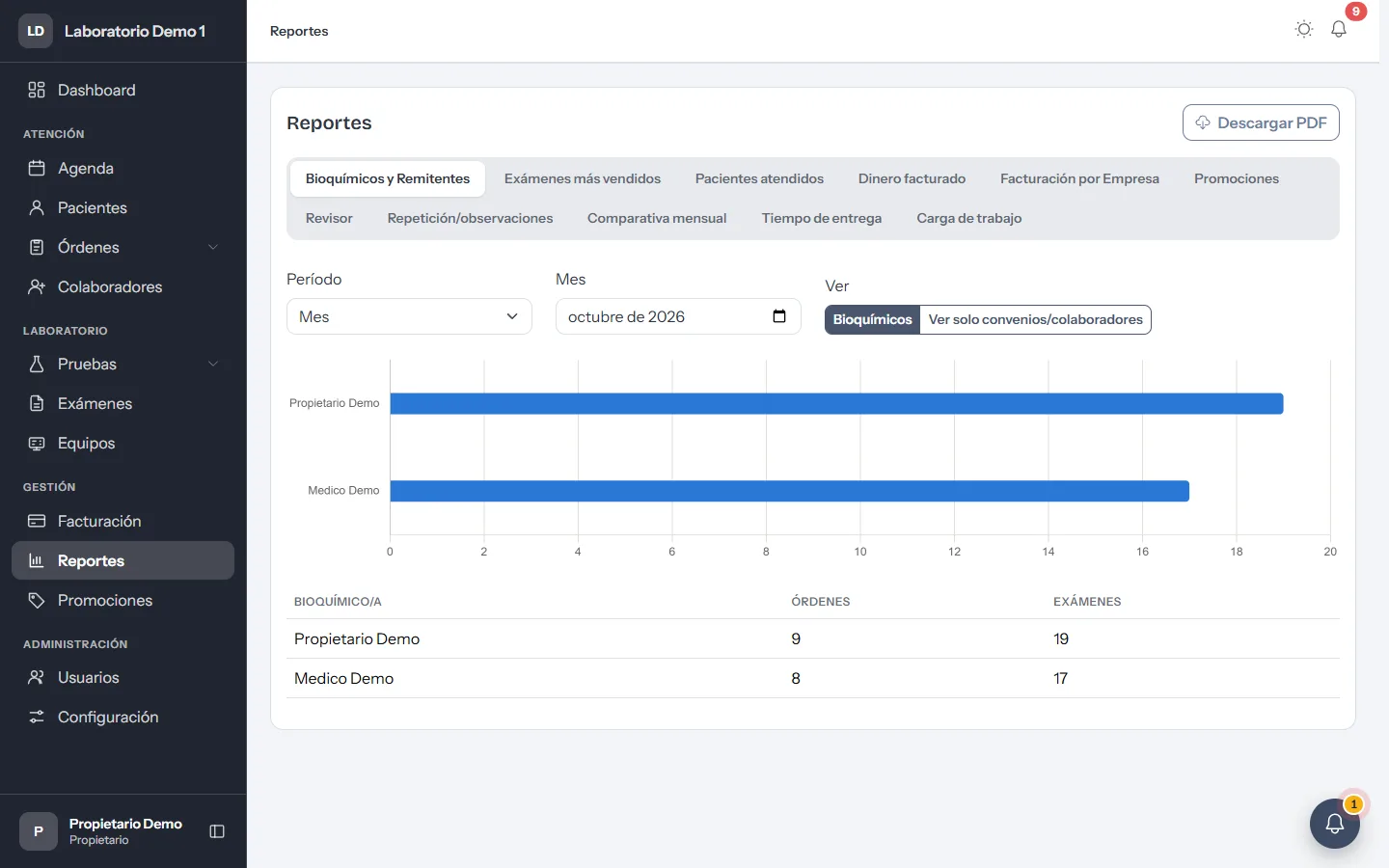Click the Colaboradores user icon

pyautogui.click(x=37, y=286)
